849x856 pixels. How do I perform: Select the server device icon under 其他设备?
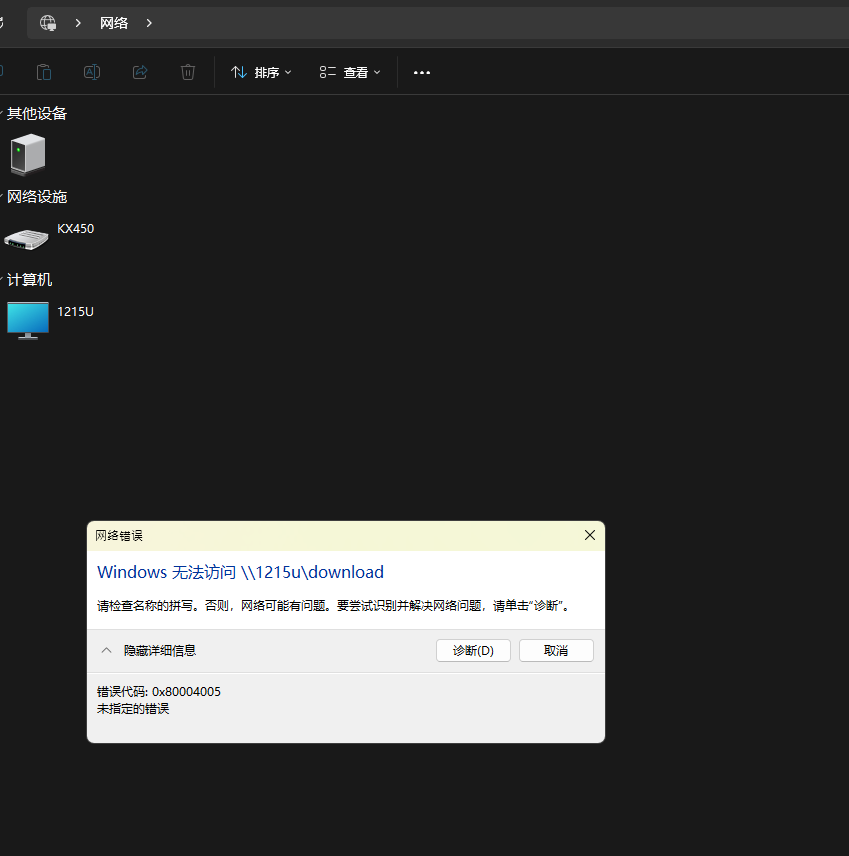(28, 154)
